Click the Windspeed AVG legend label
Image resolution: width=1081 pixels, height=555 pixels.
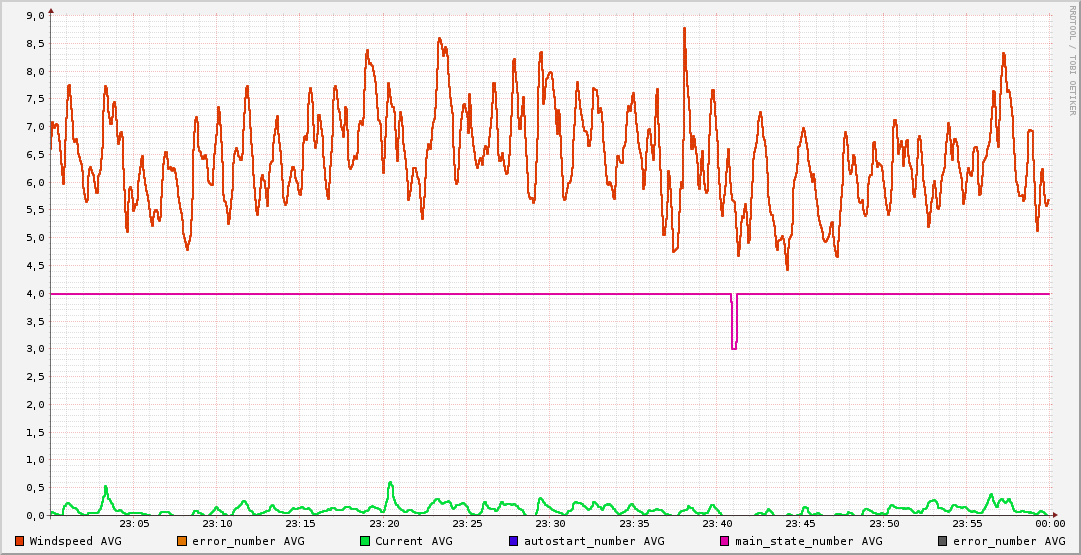(76, 541)
